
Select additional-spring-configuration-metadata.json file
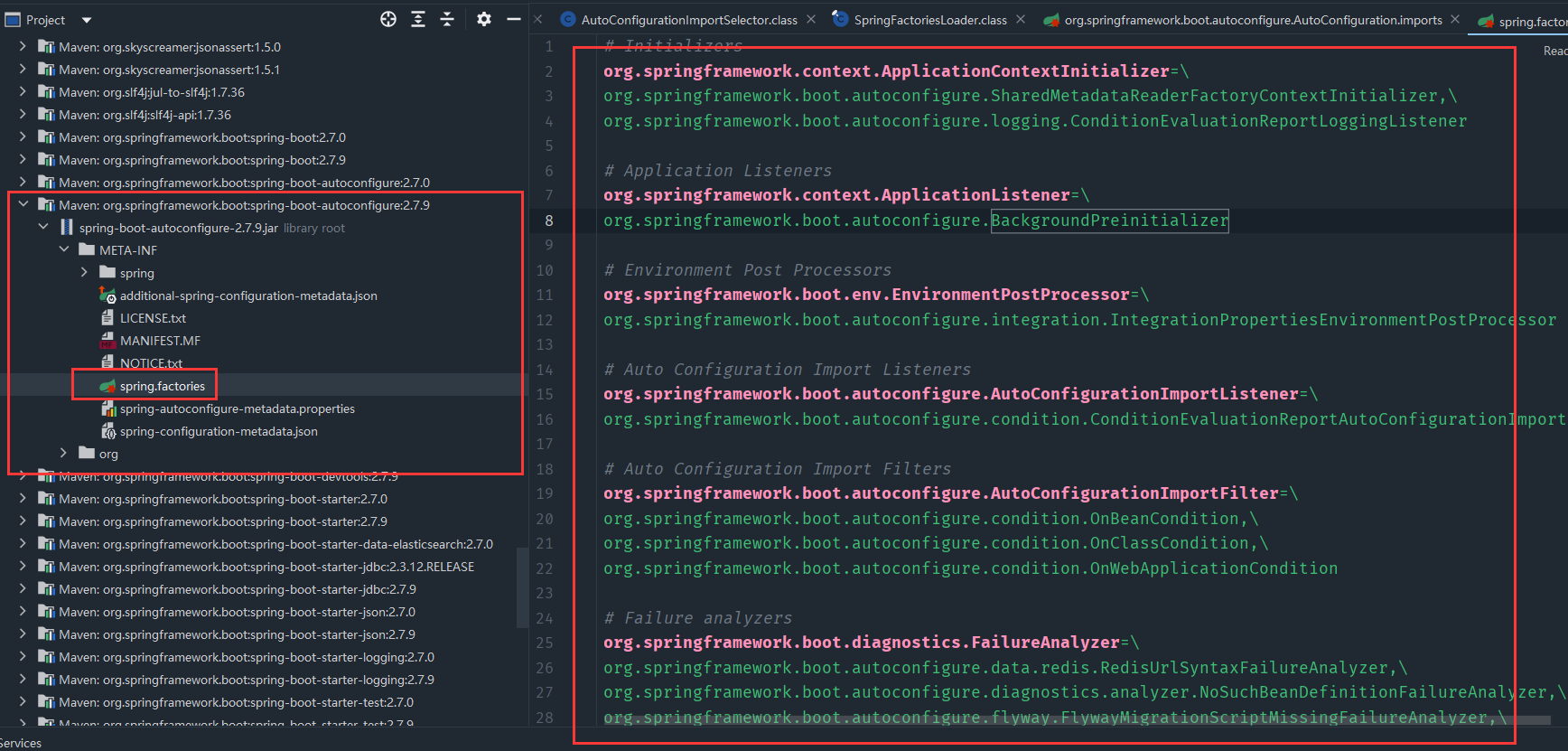248,296
